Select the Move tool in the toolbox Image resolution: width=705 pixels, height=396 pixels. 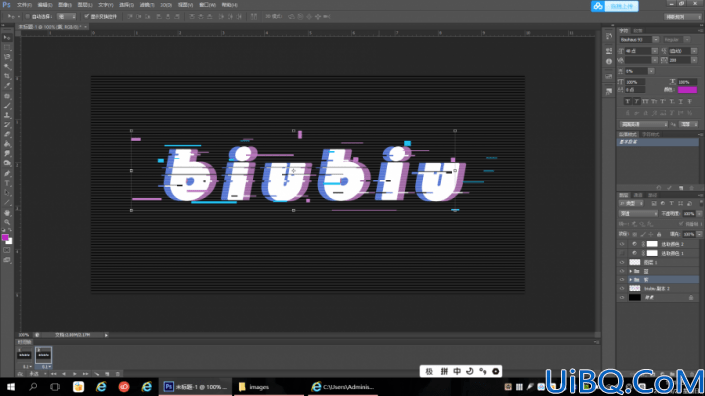(7, 38)
